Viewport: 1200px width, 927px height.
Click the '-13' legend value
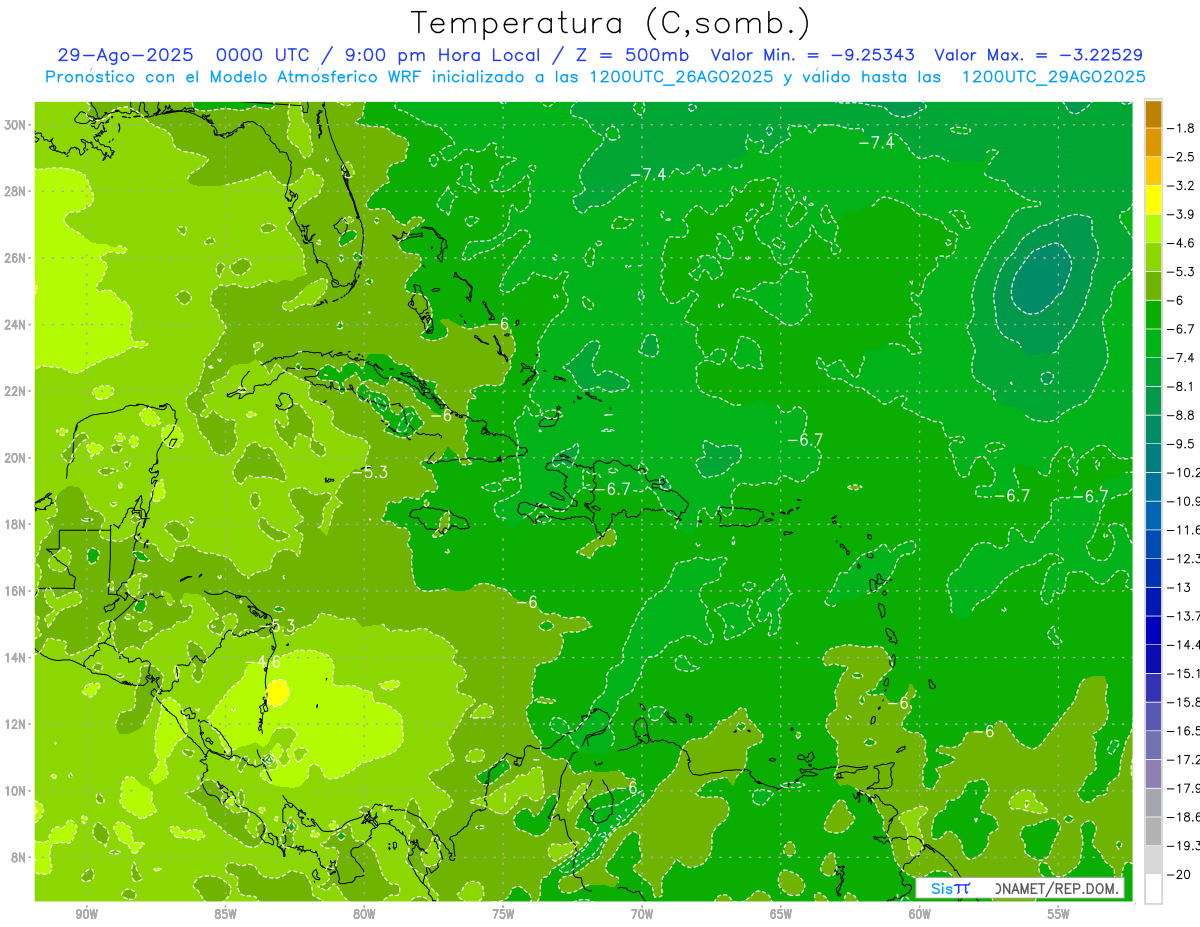(x=1179, y=587)
